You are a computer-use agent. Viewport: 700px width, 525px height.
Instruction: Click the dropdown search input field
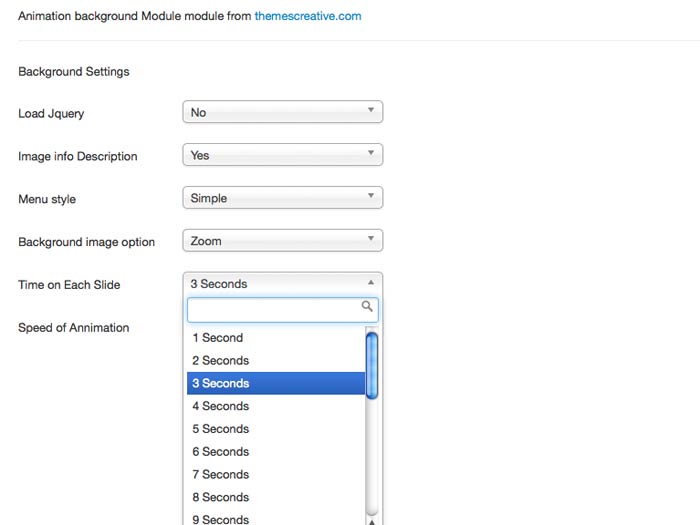coord(274,309)
